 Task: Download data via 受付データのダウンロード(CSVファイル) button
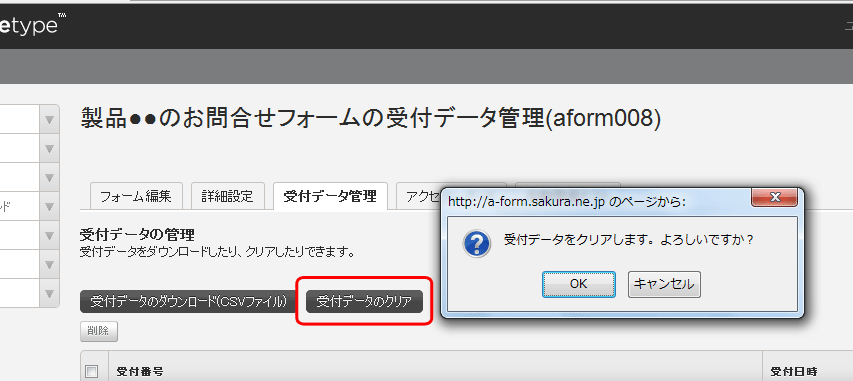coord(188,302)
